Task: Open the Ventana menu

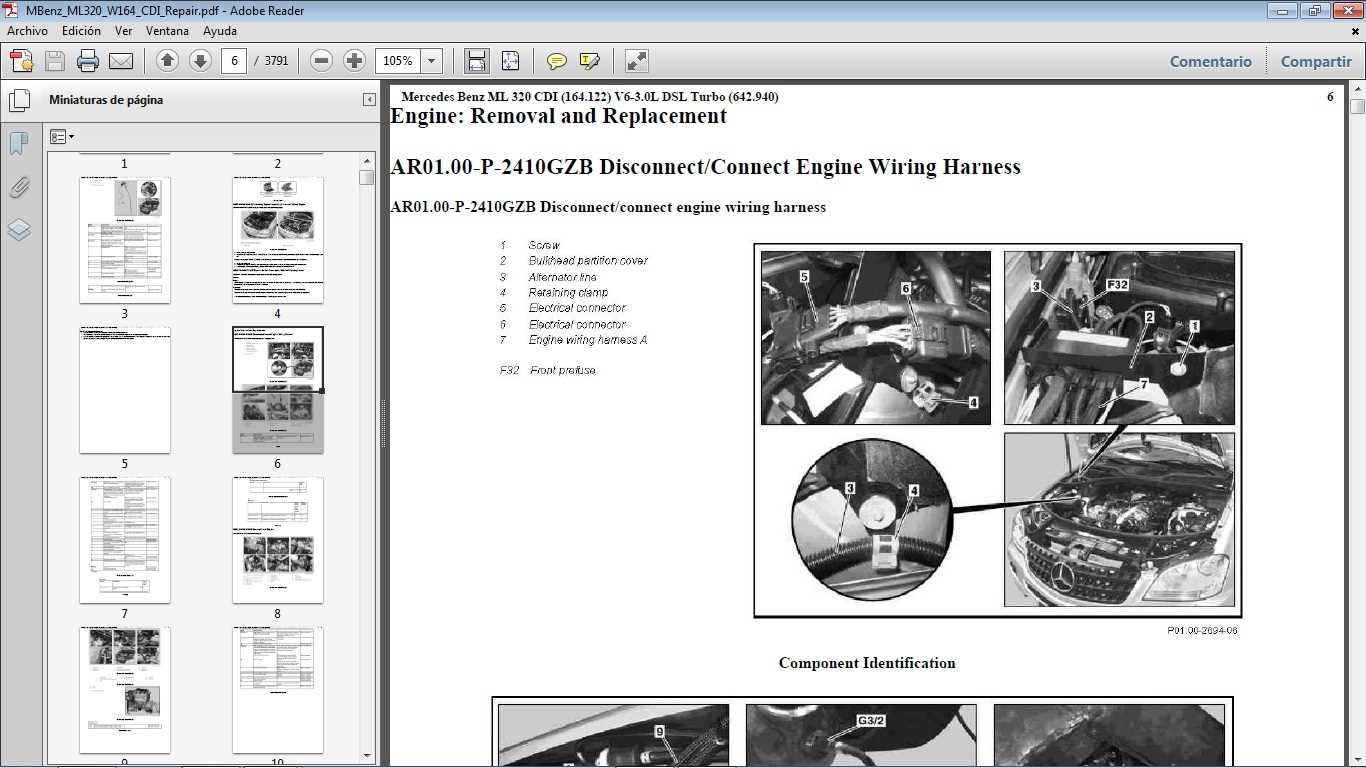Action: [167, 31]
